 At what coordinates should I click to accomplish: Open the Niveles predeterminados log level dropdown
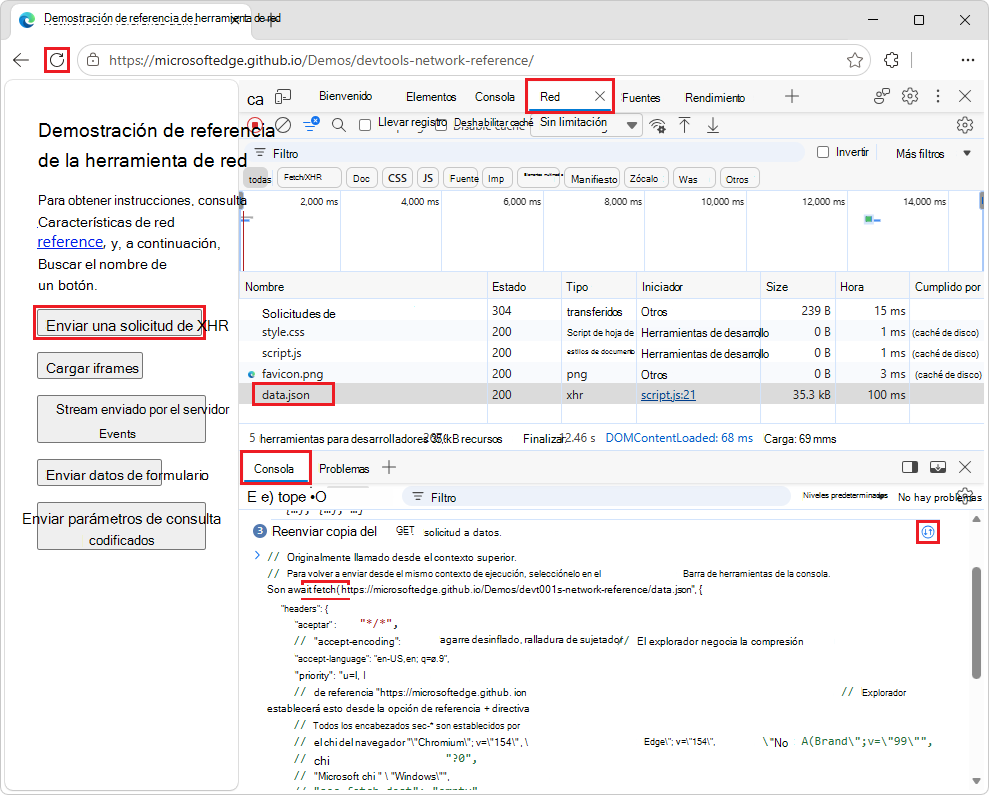coord(845,496)
